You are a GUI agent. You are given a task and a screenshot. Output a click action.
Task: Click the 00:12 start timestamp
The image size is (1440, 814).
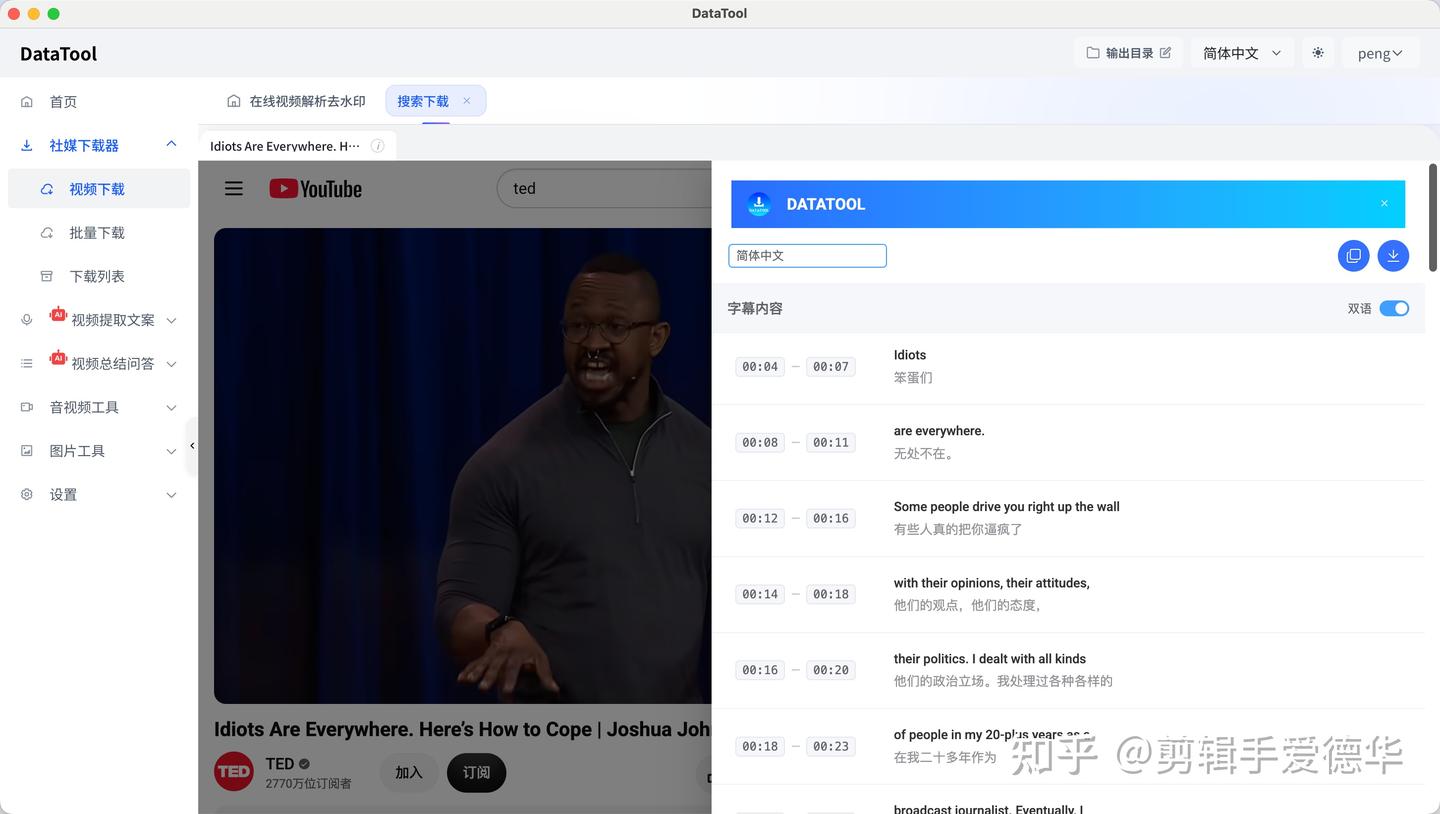[x=760, y=518]
